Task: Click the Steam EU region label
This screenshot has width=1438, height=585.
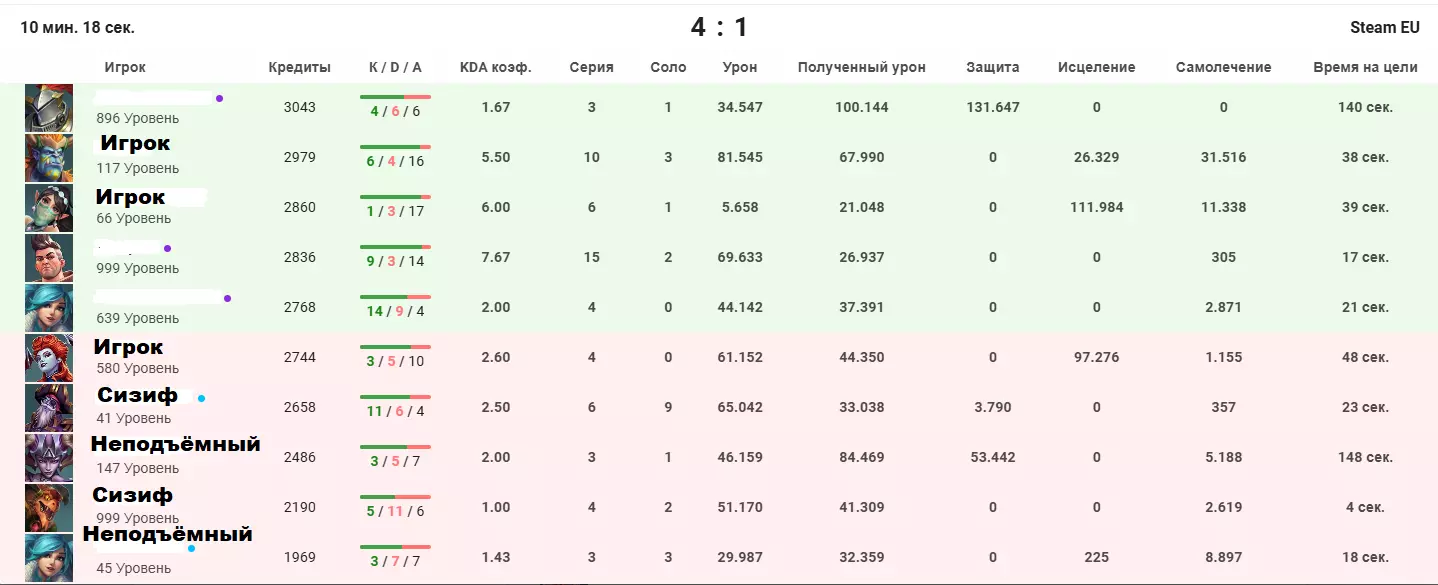Action: (1384, 28)
